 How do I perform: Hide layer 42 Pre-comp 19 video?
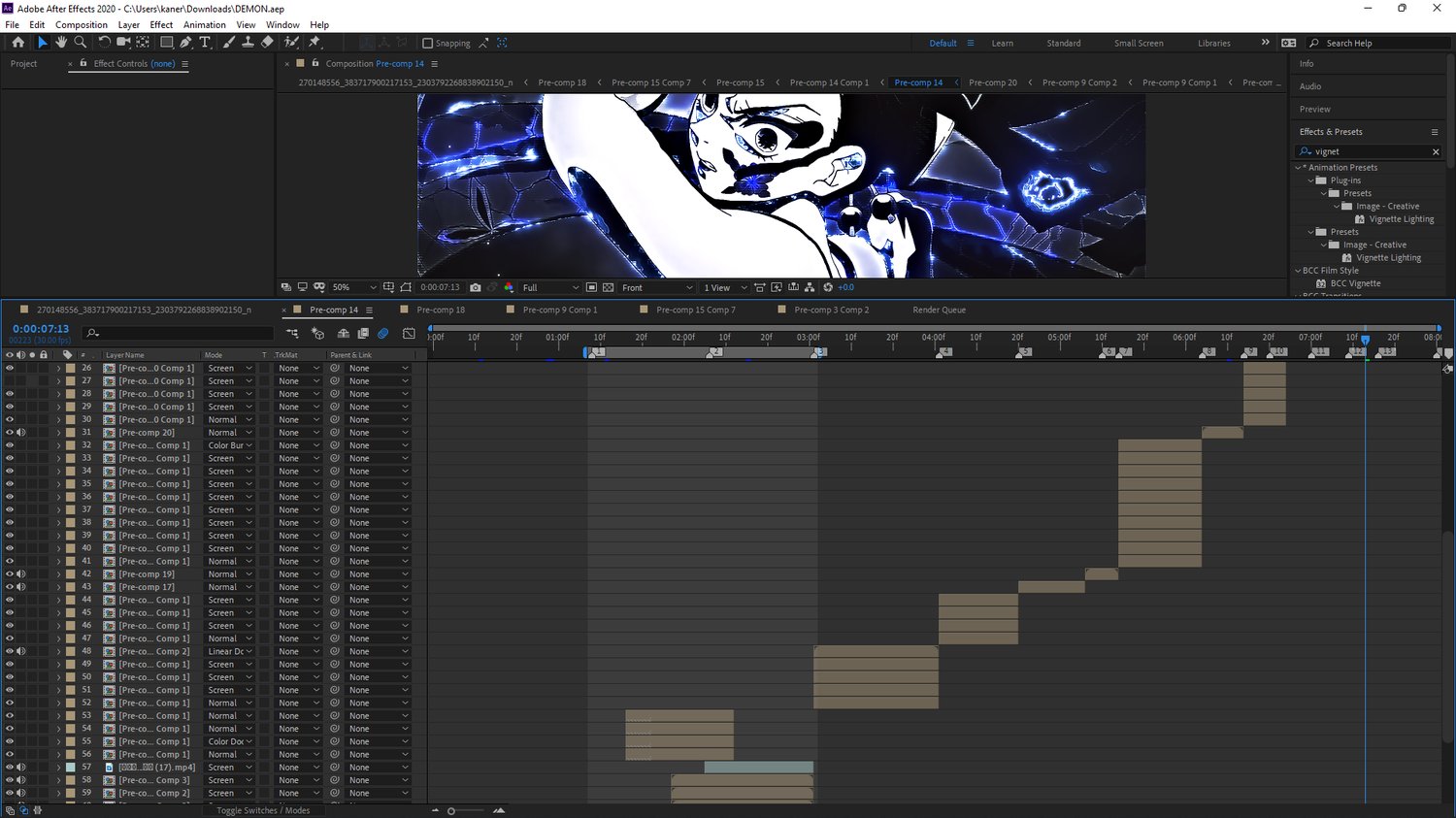click(10, 574)
